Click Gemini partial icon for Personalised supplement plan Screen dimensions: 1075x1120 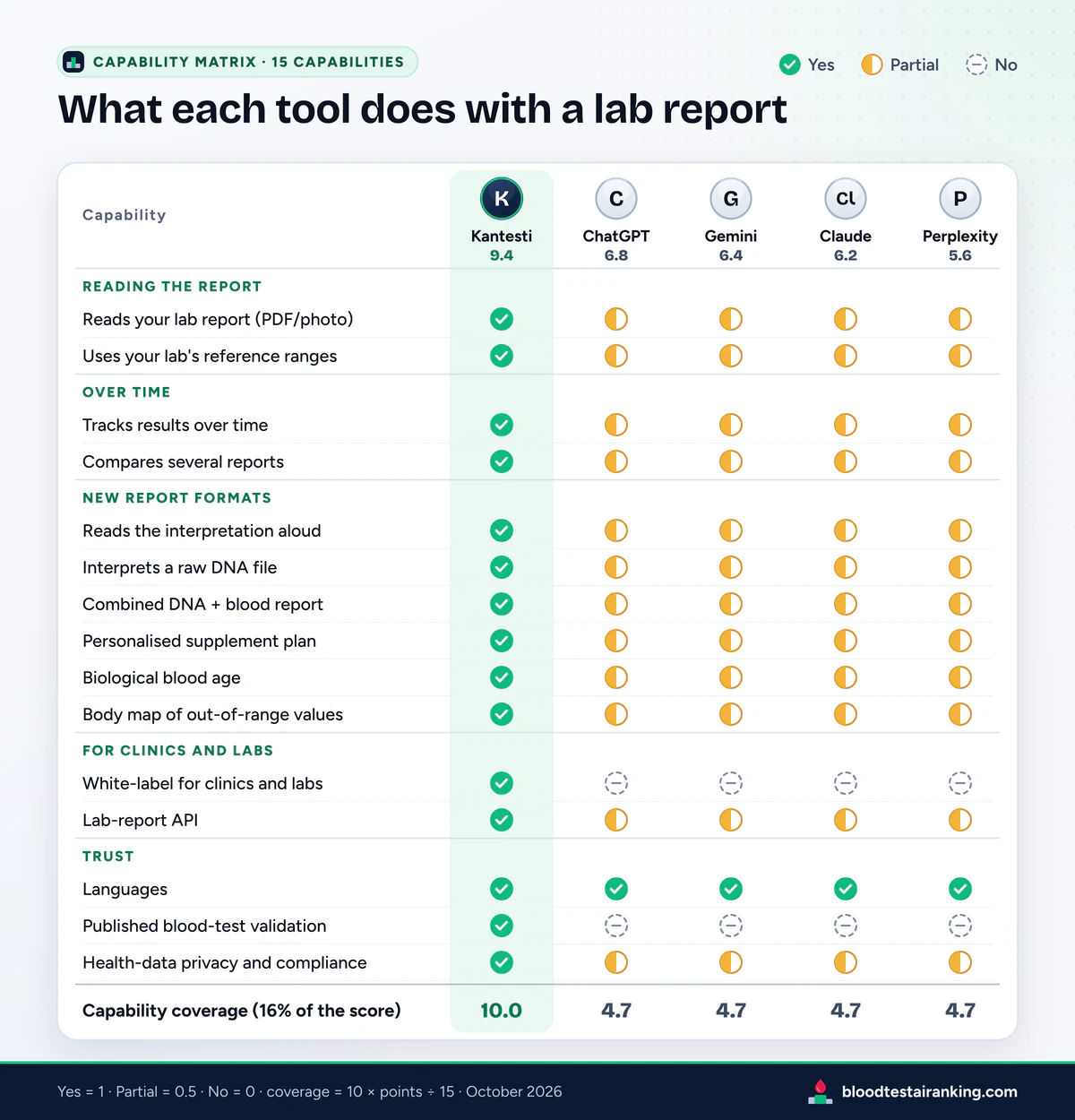click(731, 641)
